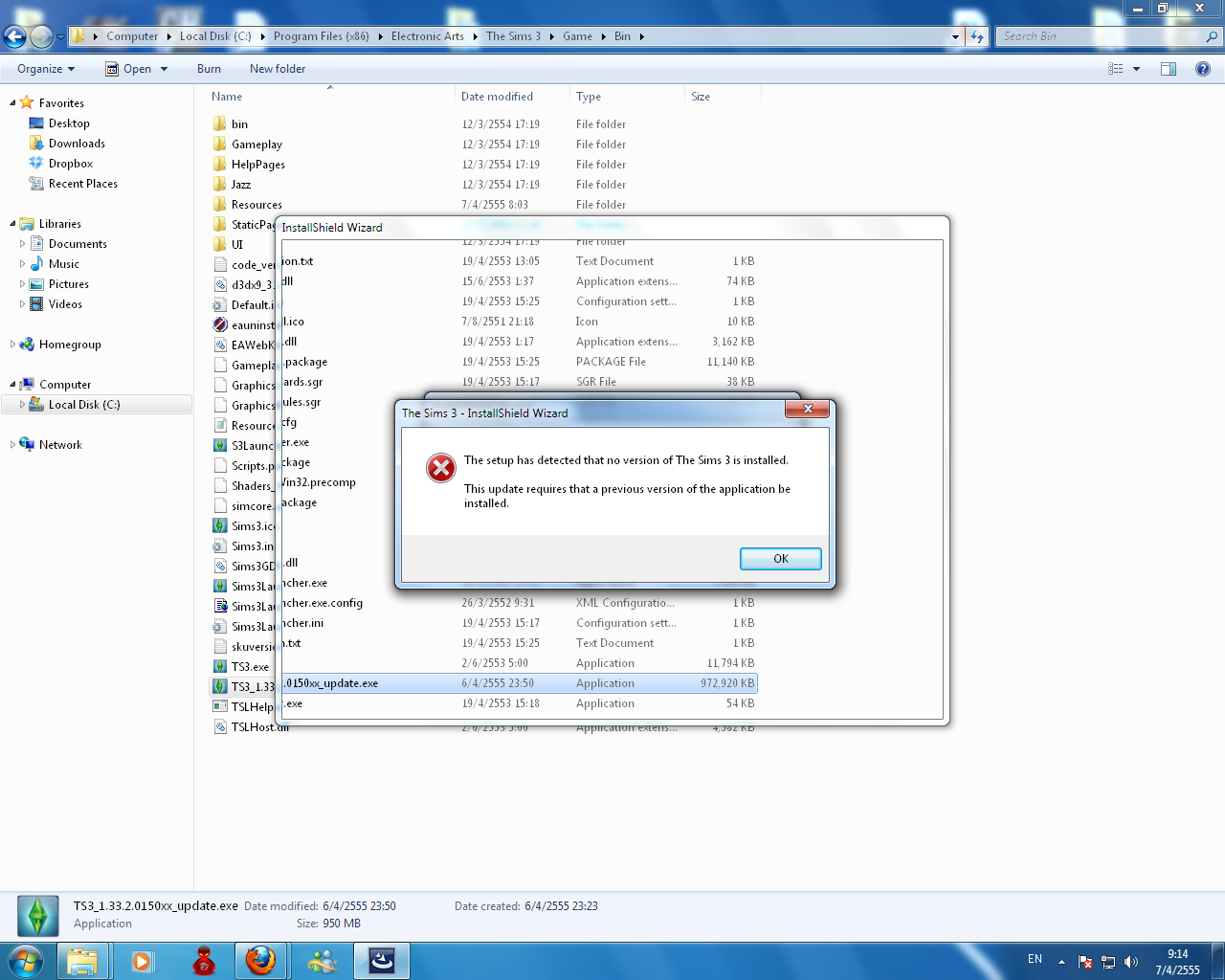This screenshot has height=980, width=1225.
Task: Select the eauninst file icon
Action: (220, 325)
